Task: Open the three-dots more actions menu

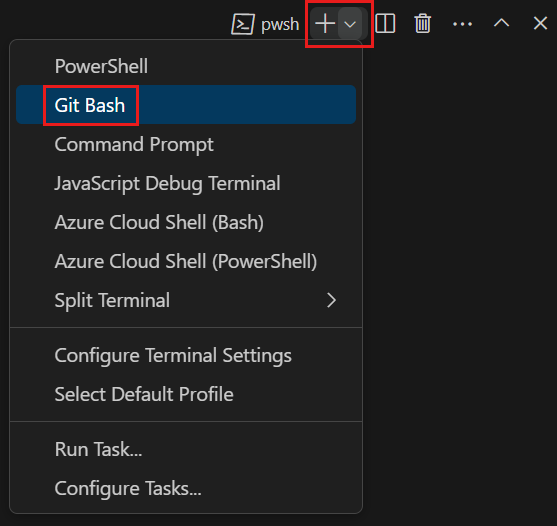Action: click(x=462, y=24)
